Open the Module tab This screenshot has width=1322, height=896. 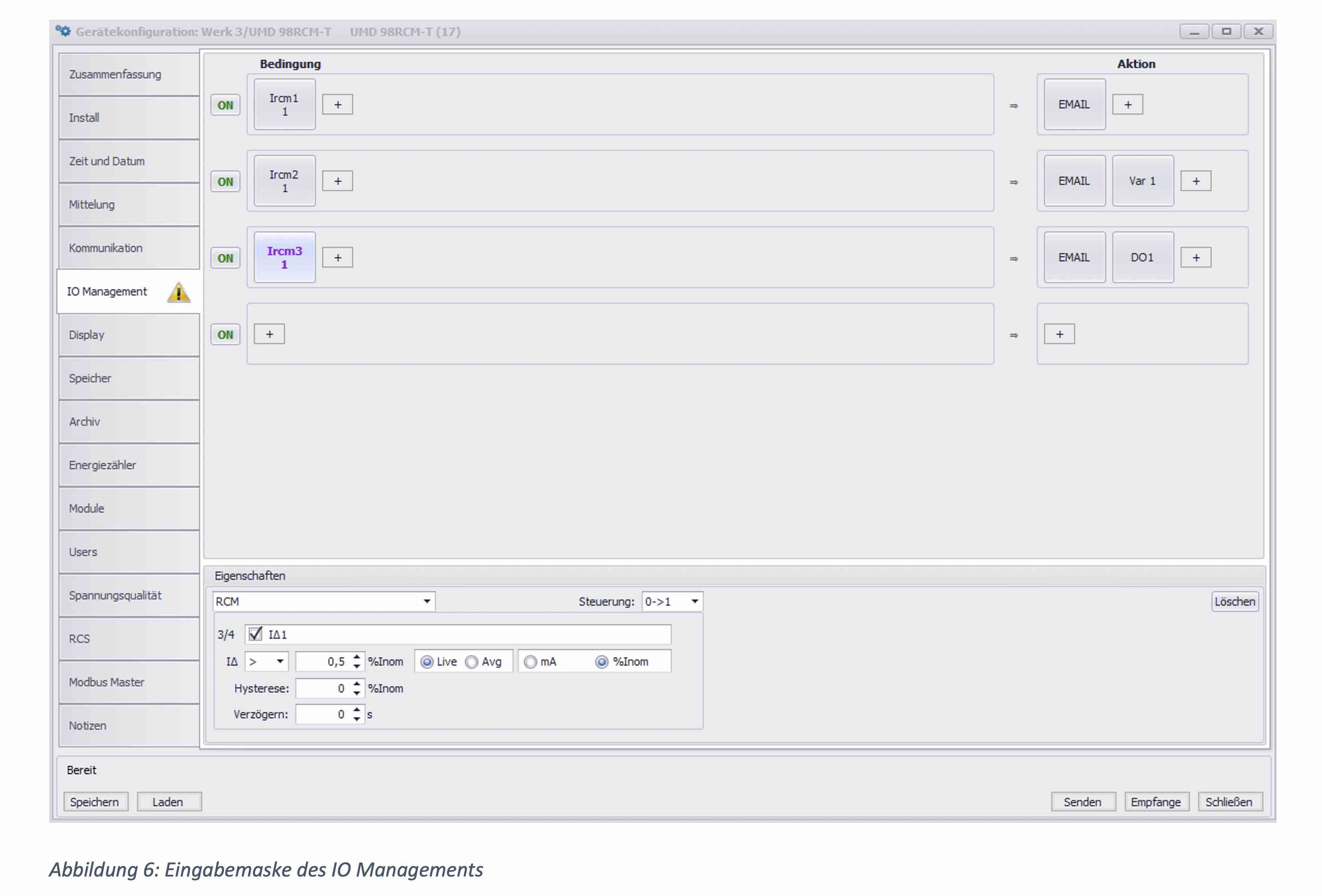coord(129,509)
